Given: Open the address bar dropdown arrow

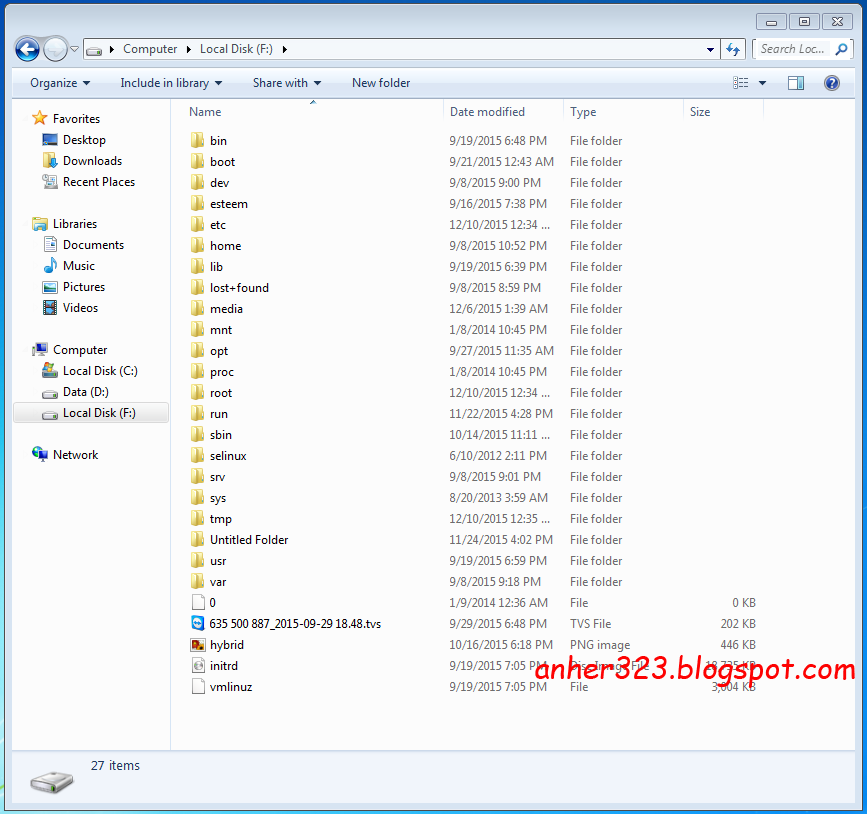Looking at the screenshot, I should [x=709, y=48].
